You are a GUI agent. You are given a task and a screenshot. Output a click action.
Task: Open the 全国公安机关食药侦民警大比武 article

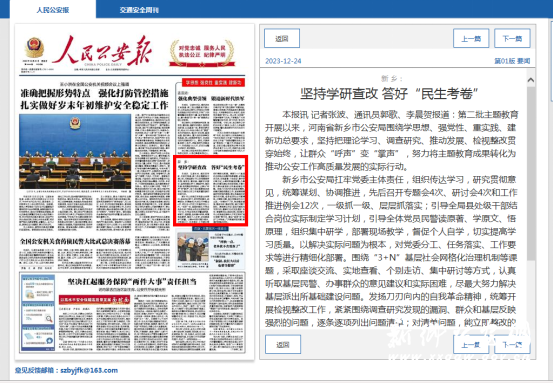[x=75, y=242]
